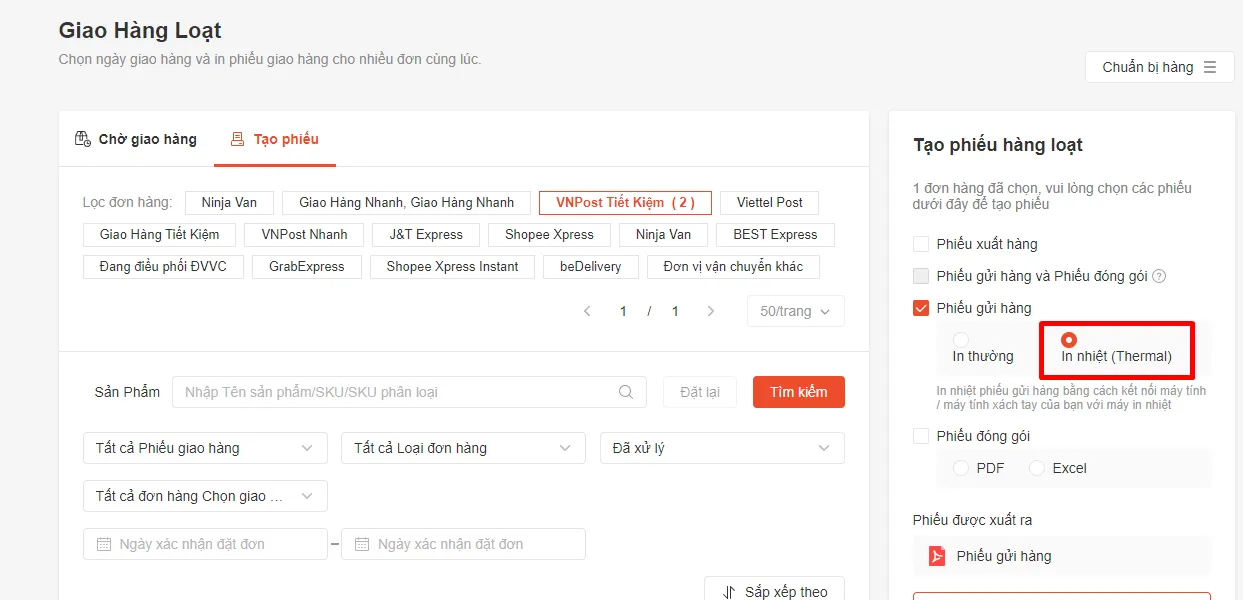Tick the Phiếu đóng gói checkbox
1243x600 pixels.
point(921,436)
